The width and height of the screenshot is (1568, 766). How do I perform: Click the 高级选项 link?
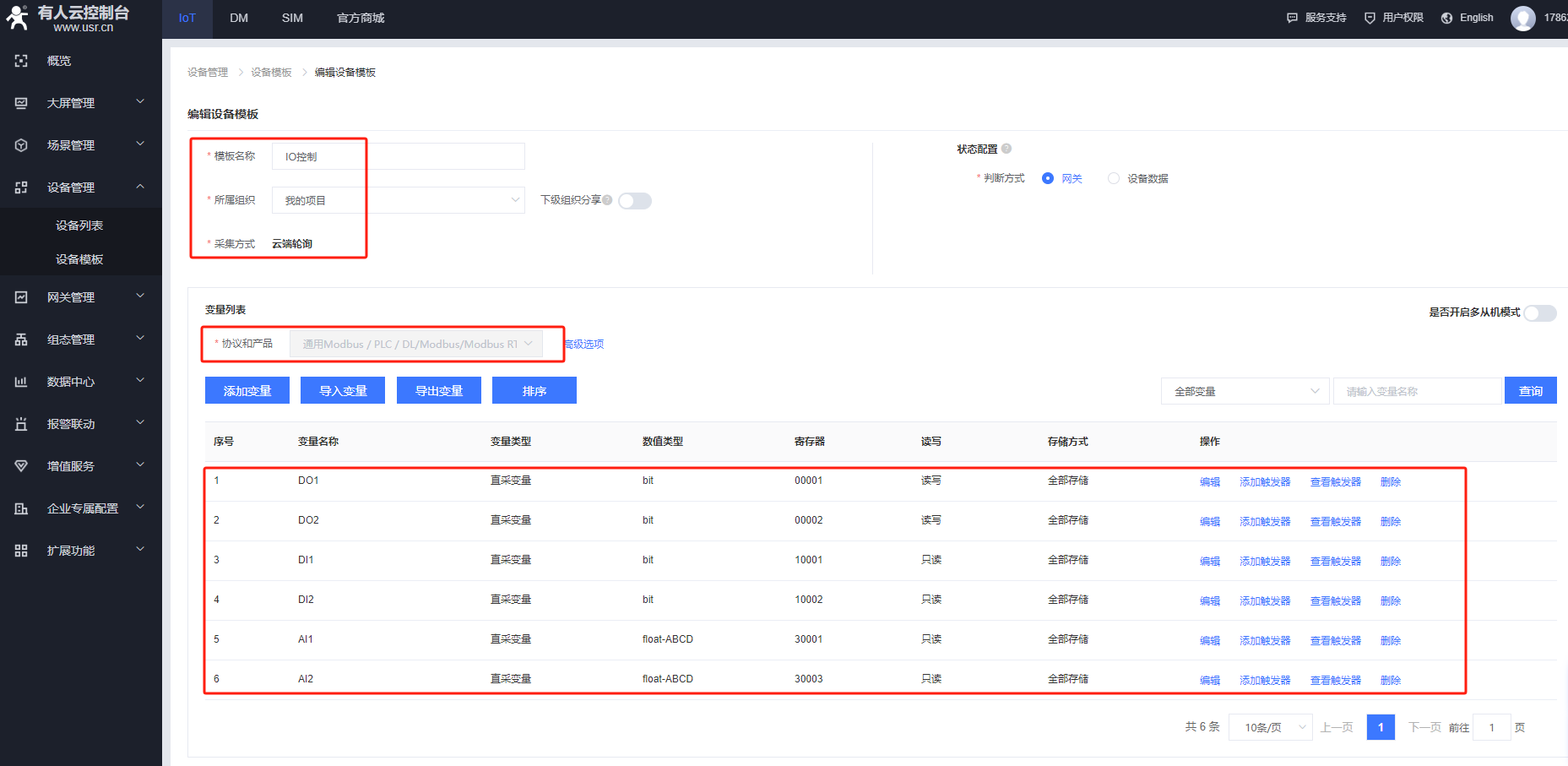[x=584, y=344]
